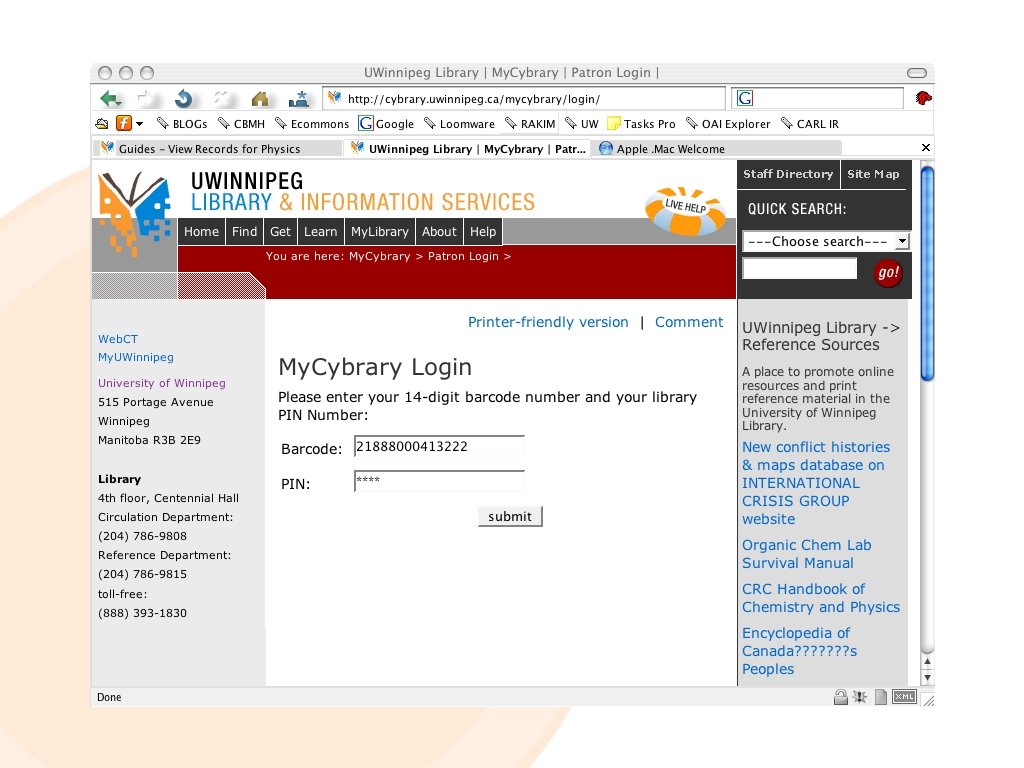Viewport: 1024px width, 768px height.
Task: Open the Live Help lifebuoy
Action: (685, 210)
